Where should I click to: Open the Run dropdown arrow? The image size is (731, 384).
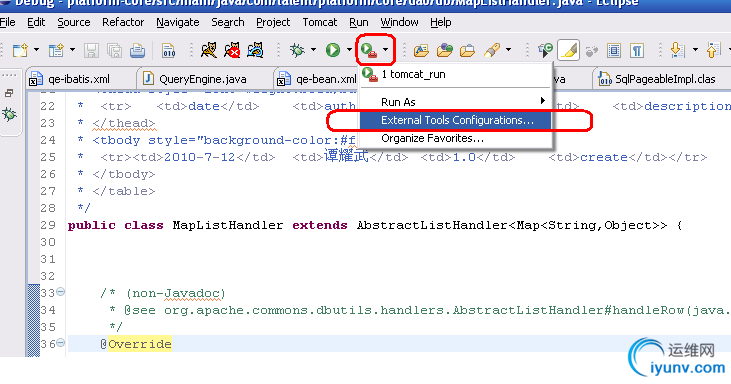[x=349, y=49]
